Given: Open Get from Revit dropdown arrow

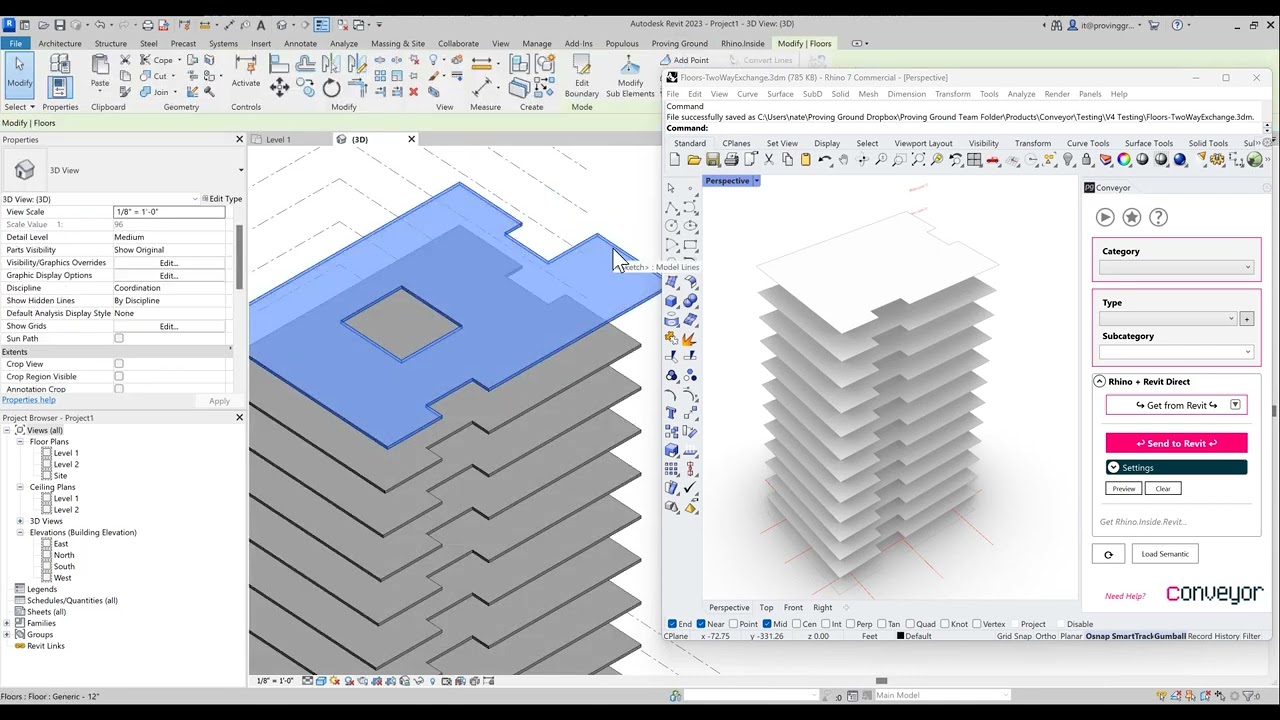Looking at the screenshot, I should [x=1235, y=405].
